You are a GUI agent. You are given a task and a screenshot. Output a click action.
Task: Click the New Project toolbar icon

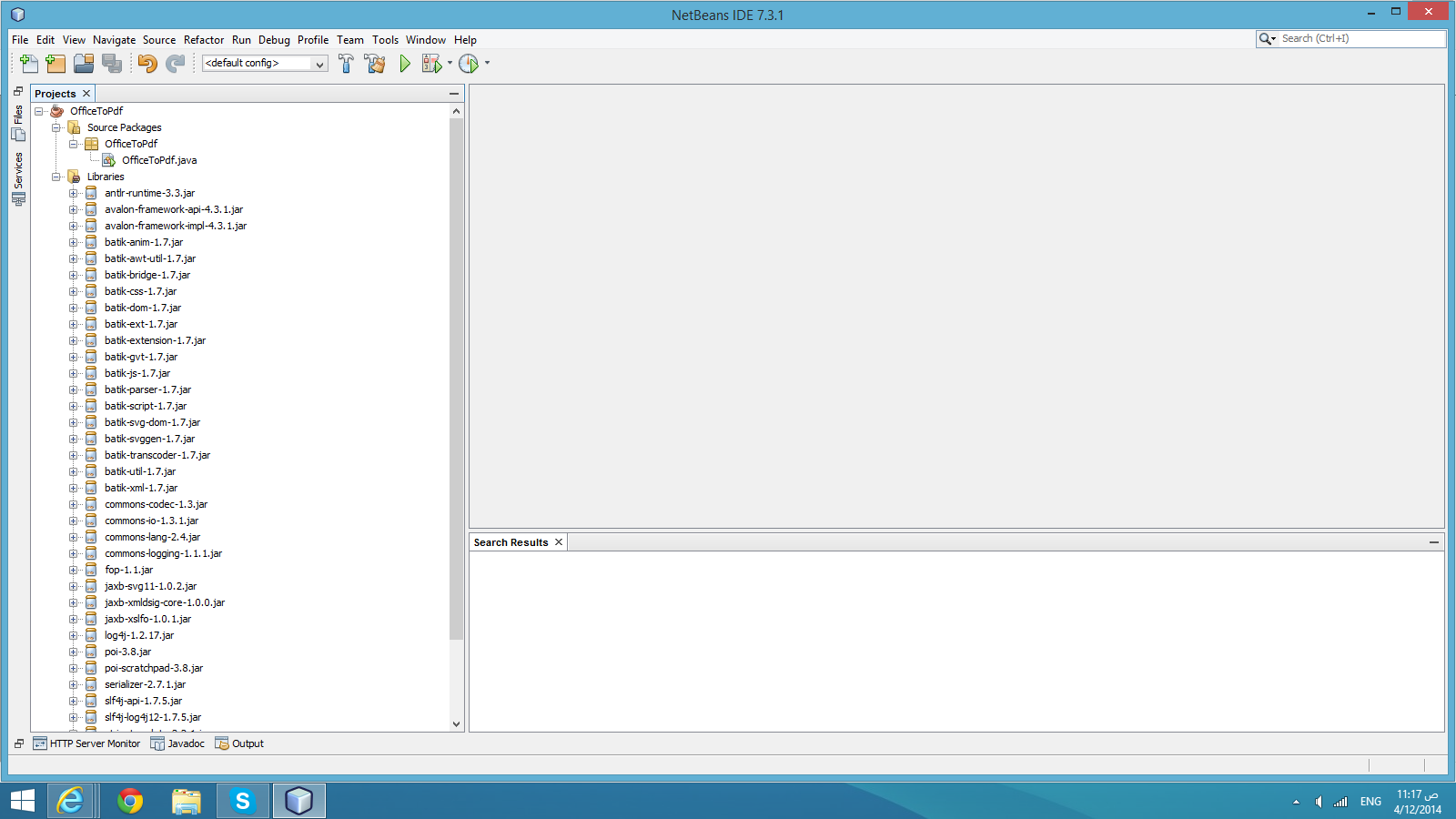pos(56,63)
